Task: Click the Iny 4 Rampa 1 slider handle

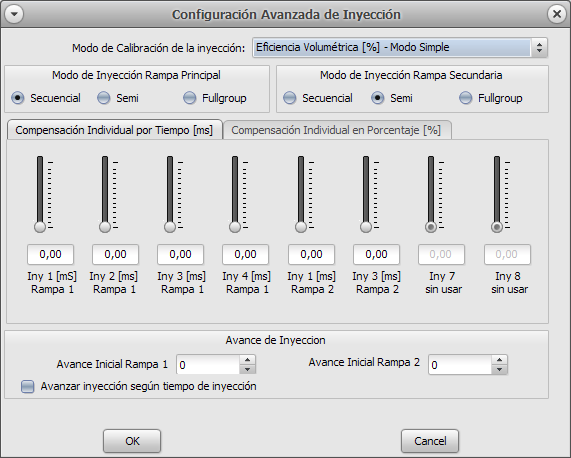Action: point(235,227)
